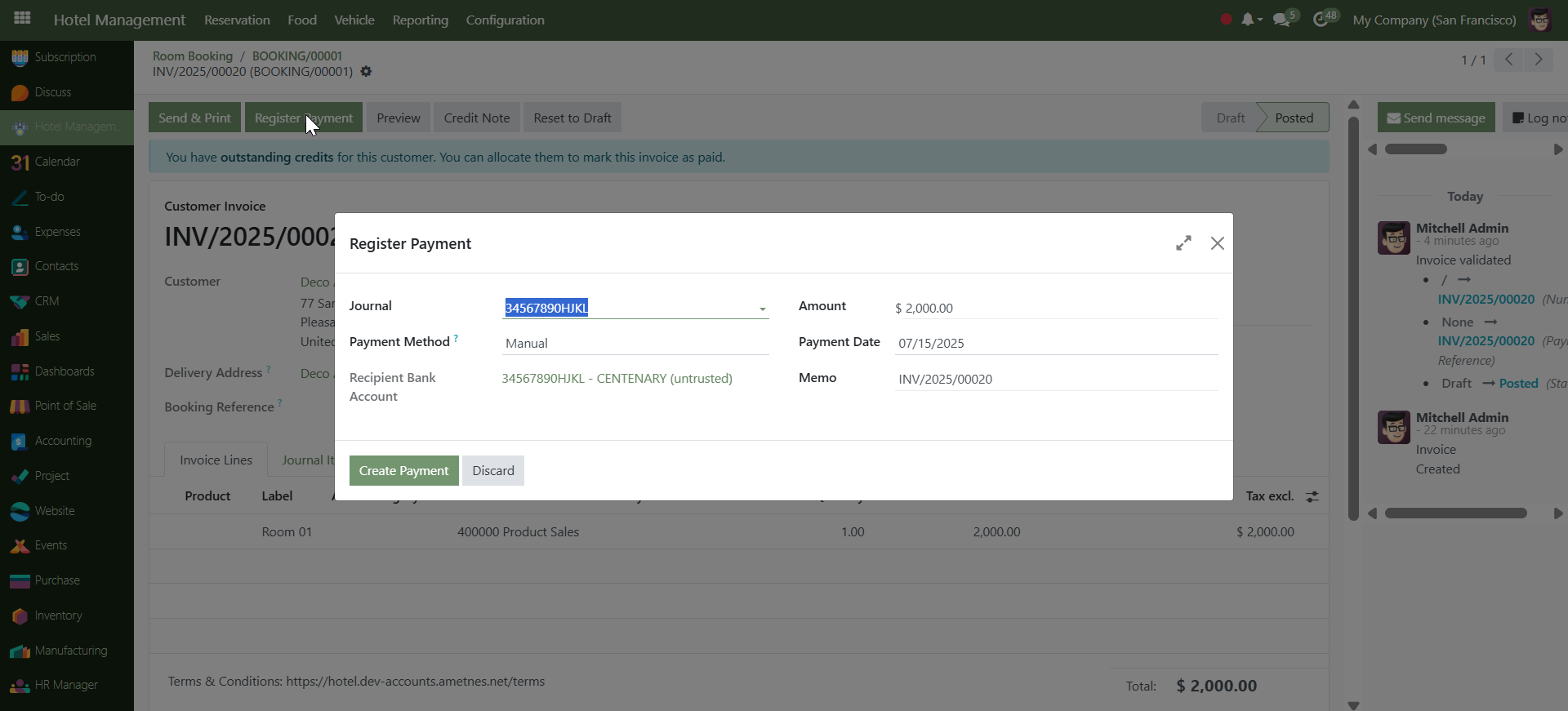The width and height of the screenshot is (1568, 711).
Task: Open the recipient bank account link
Action: (x=617, y=379)
